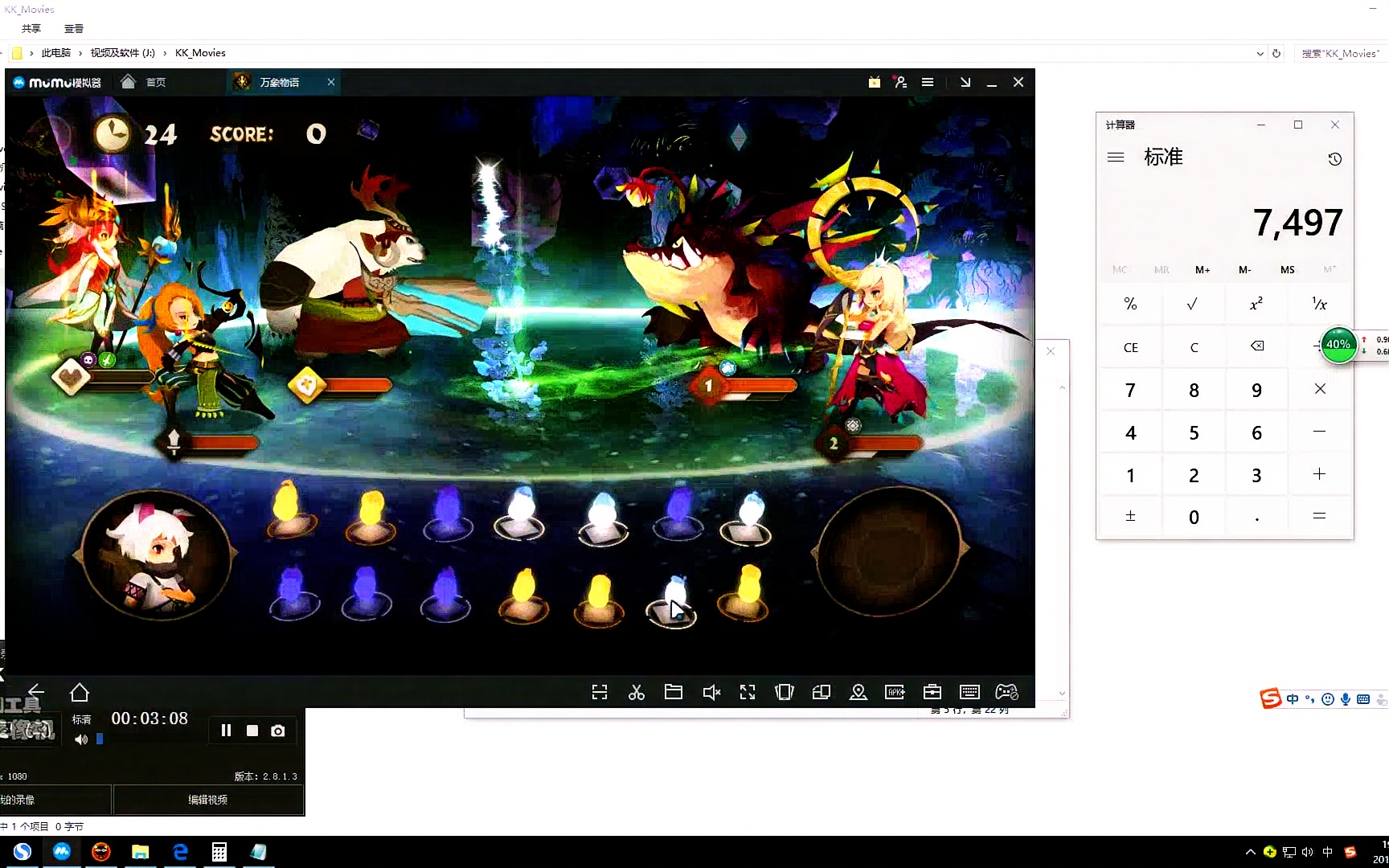Open the address bar history dropdown arrow

1260,54
